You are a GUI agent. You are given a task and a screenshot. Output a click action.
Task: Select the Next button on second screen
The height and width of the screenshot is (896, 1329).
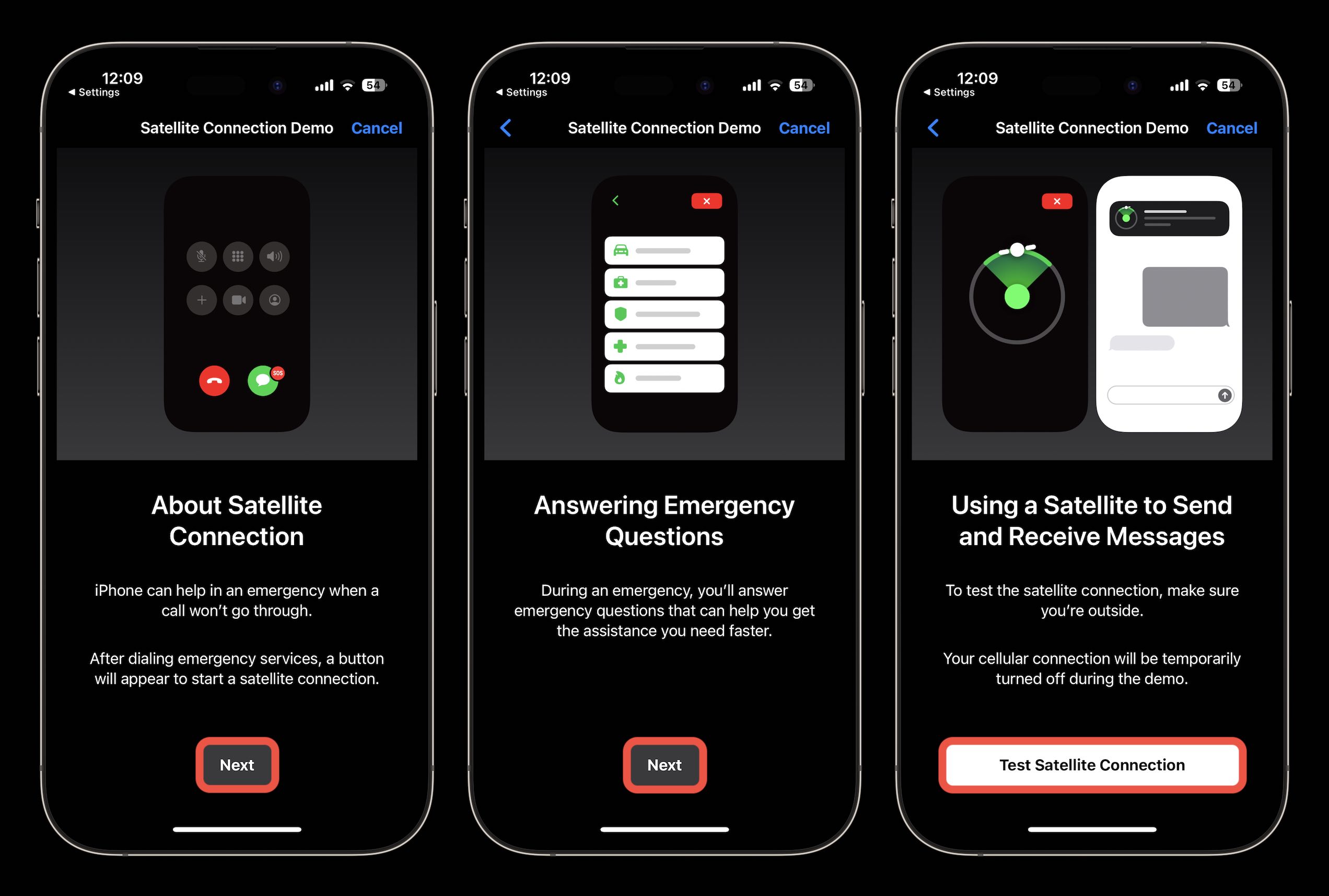[664, 765]
